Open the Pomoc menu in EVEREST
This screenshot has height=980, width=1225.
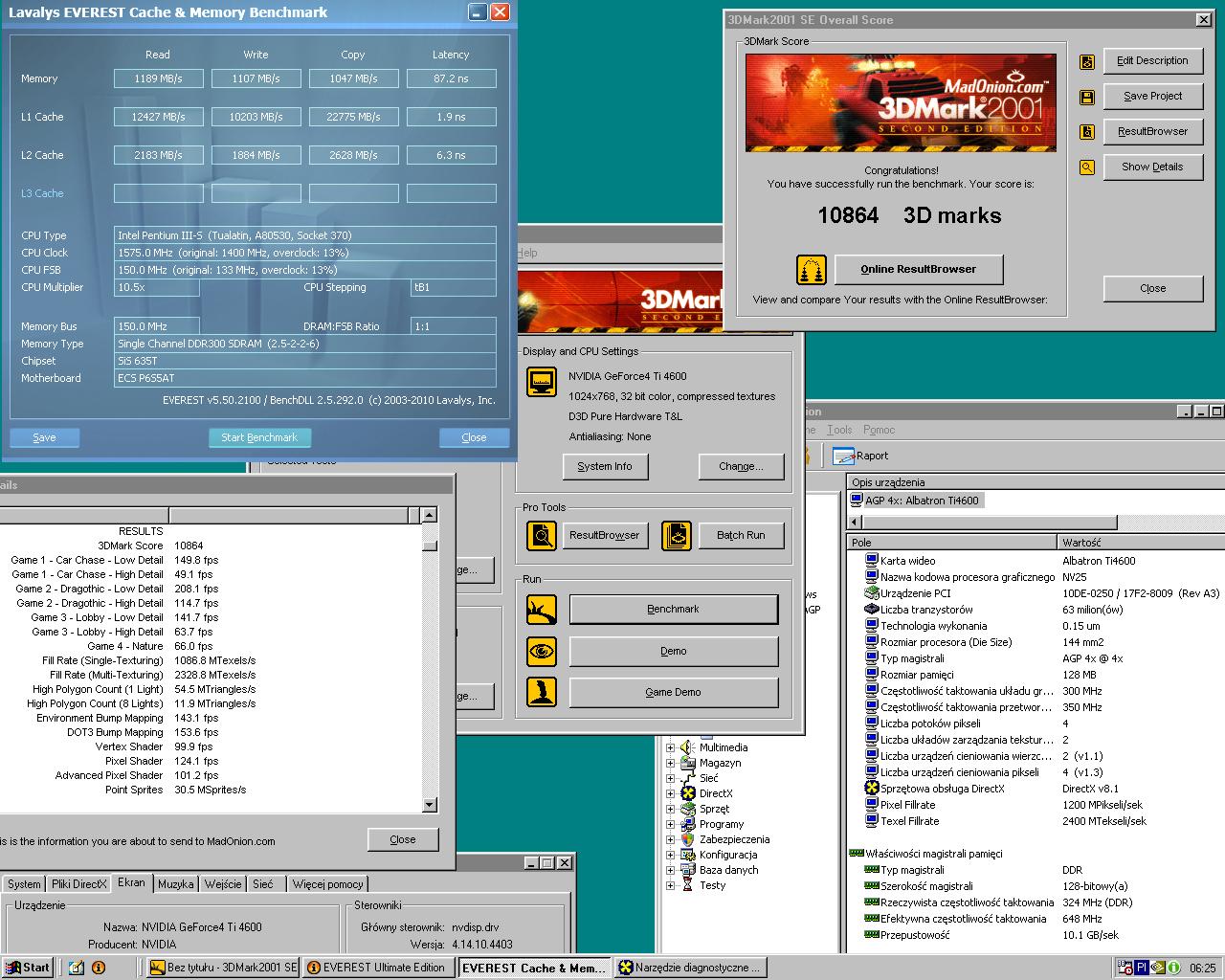click(x=879, y=430)
